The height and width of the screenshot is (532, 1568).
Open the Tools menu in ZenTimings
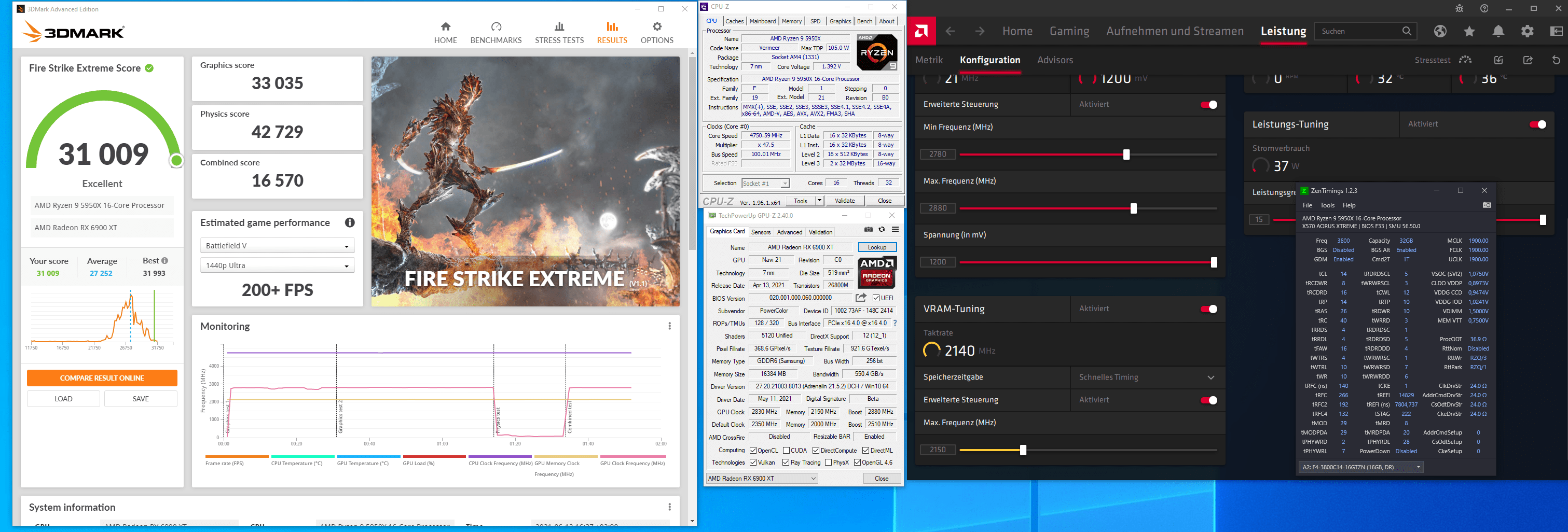click(1327, 205)
